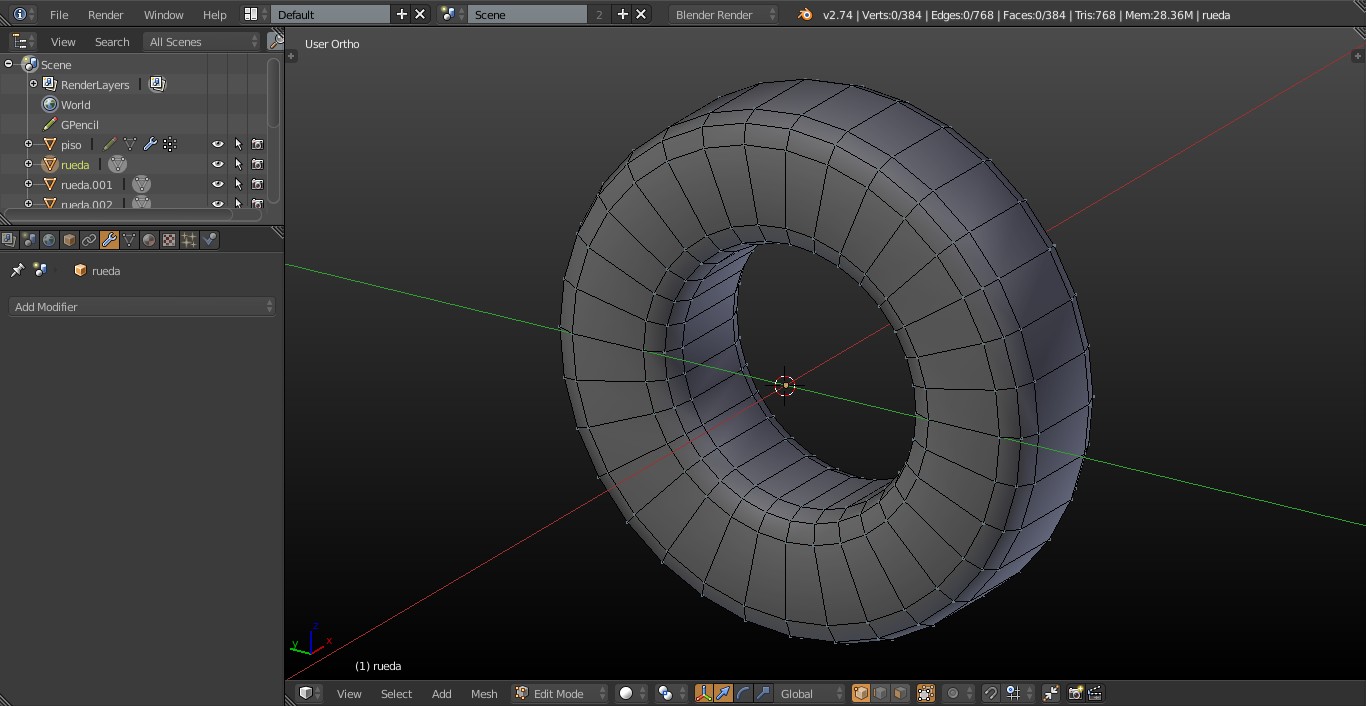Select the Scale manipulator icon
Screen dimensions: 1366x706
(x=763, y=693)
